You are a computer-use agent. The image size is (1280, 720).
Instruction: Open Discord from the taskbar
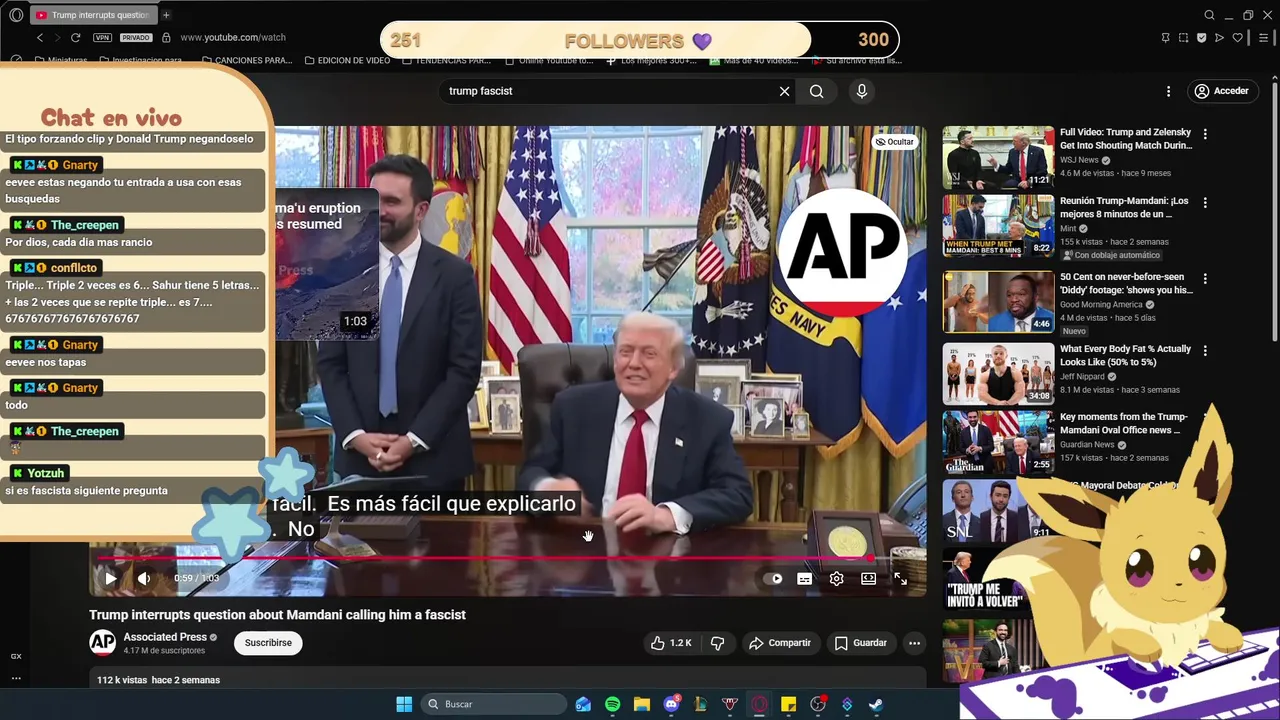672,704
